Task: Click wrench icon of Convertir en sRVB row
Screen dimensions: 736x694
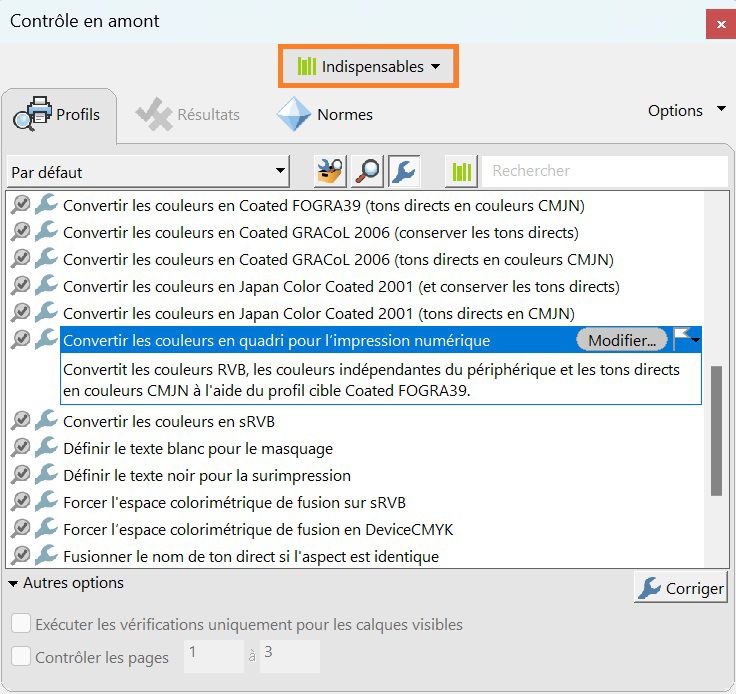Action: coord(46,420)
